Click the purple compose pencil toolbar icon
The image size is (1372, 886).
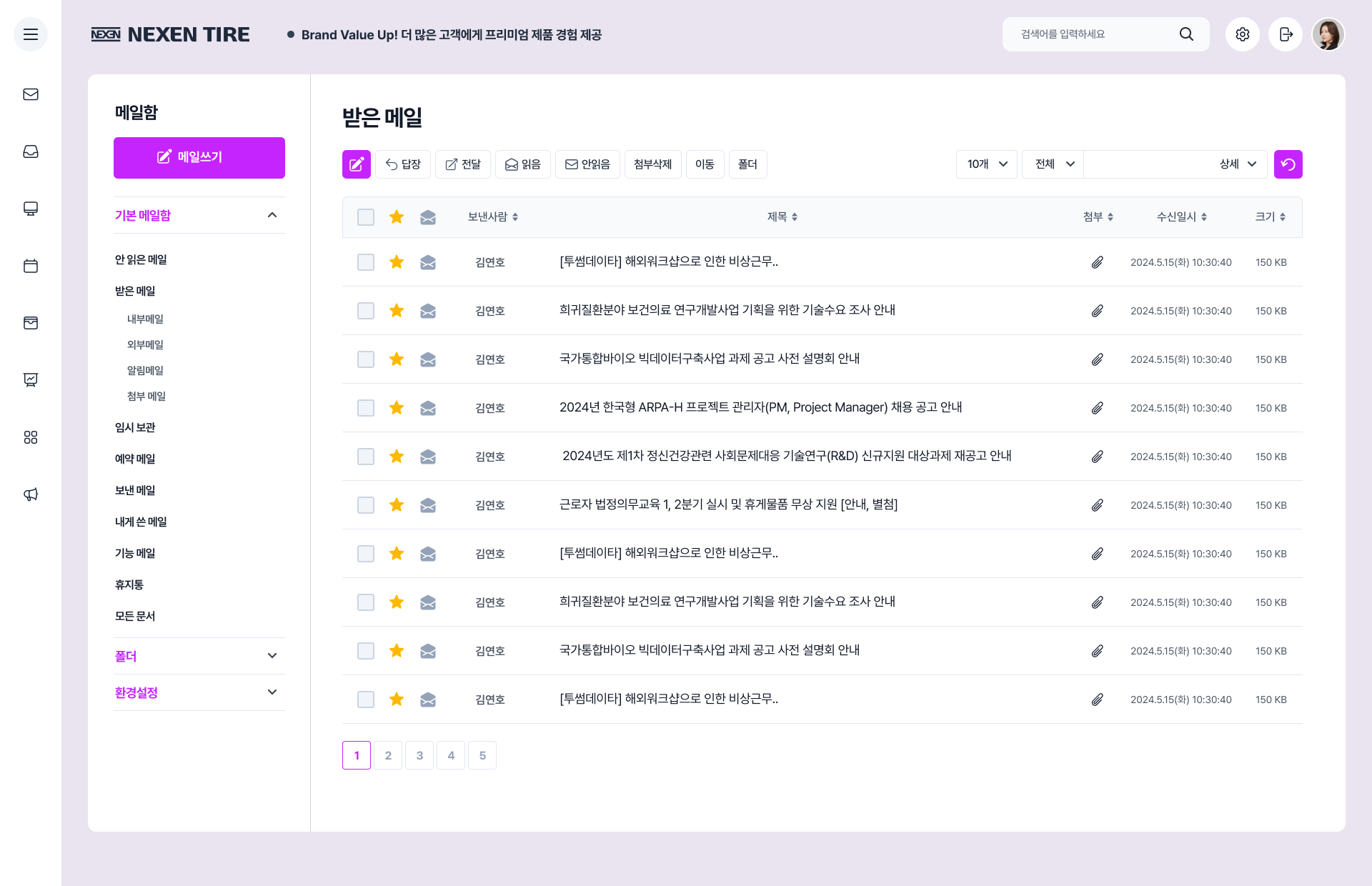(356, 164)
